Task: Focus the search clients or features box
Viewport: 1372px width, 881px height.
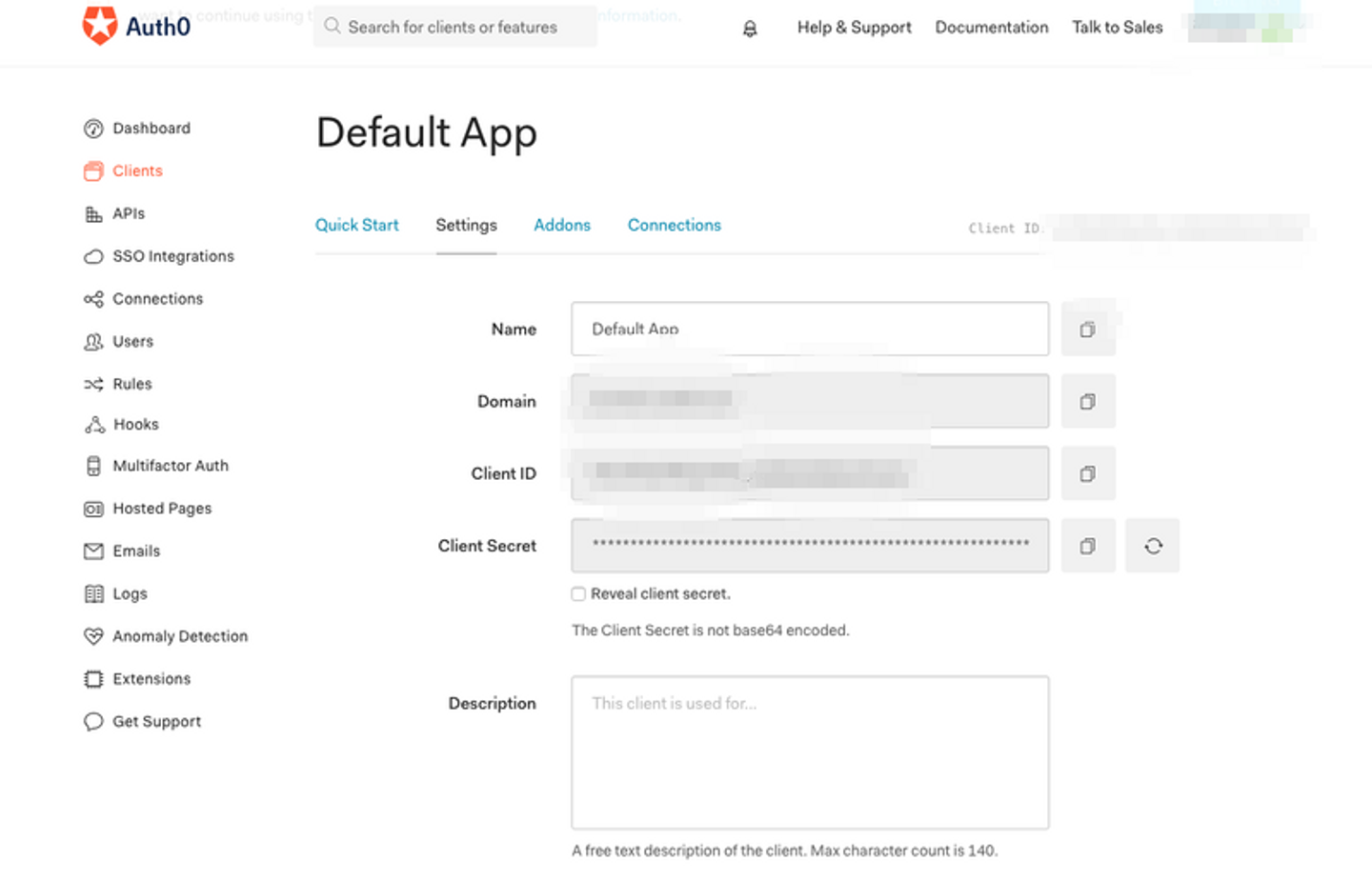Action: click(455, 28)
